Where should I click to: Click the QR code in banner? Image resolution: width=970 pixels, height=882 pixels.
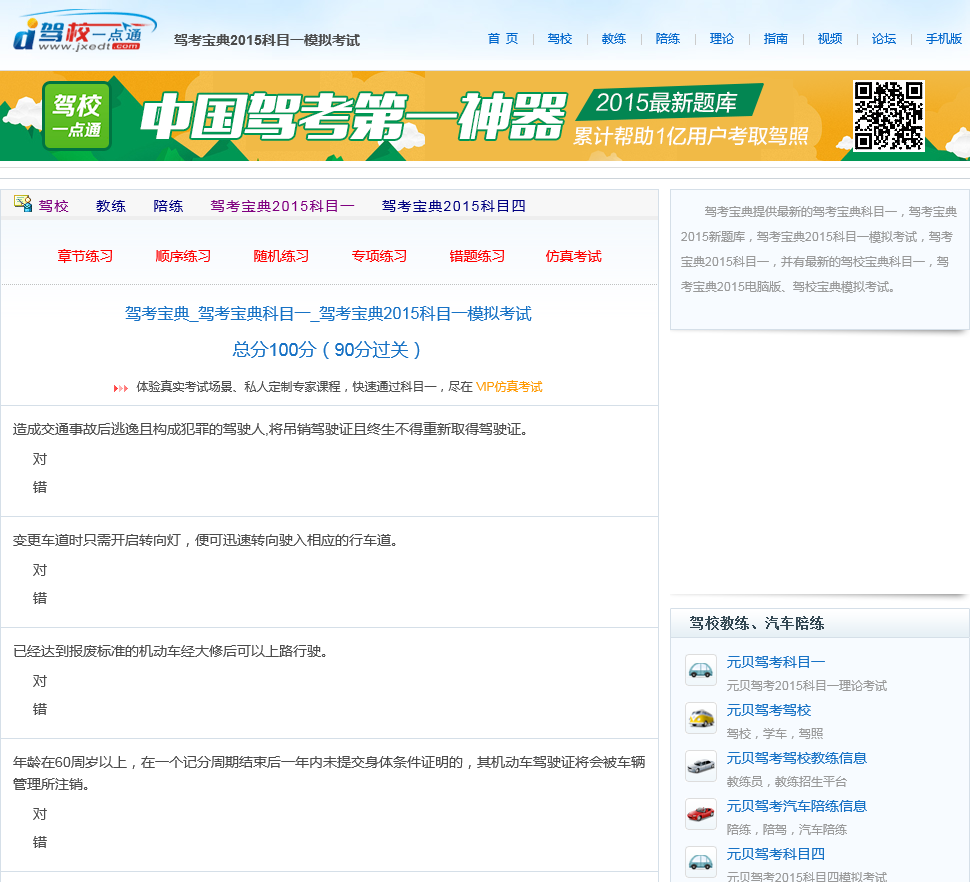point(889,116)
